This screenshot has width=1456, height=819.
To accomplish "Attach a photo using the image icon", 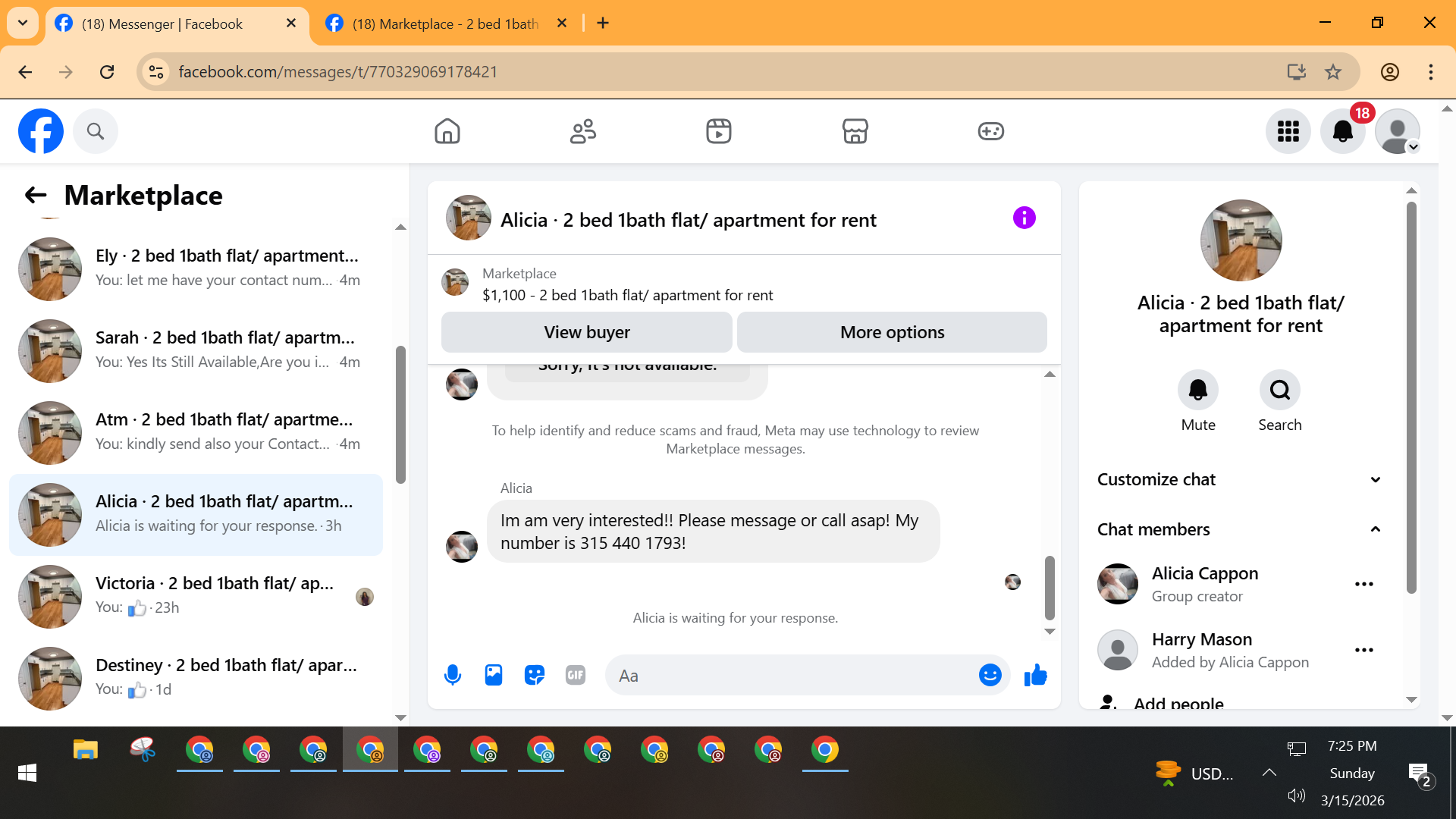I will point(494,675).
